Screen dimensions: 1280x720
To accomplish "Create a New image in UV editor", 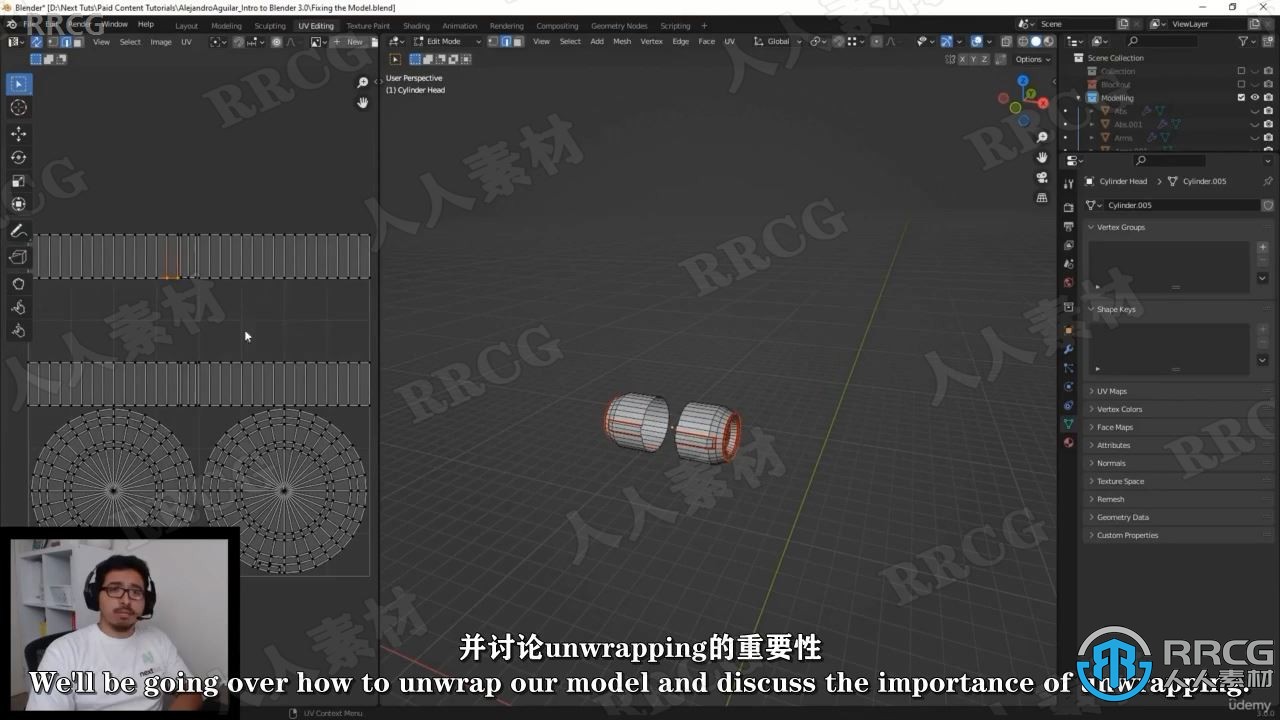I will point(349,42).
